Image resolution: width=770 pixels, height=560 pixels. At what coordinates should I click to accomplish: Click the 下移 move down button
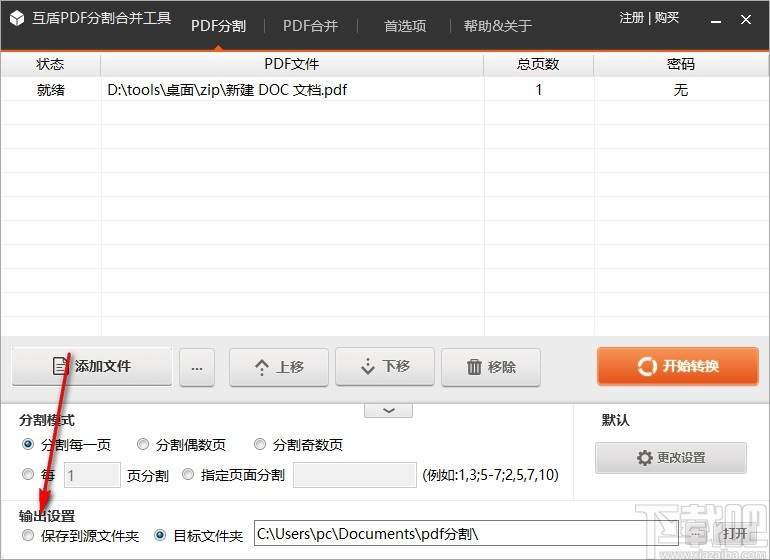(x=385, y=366)
